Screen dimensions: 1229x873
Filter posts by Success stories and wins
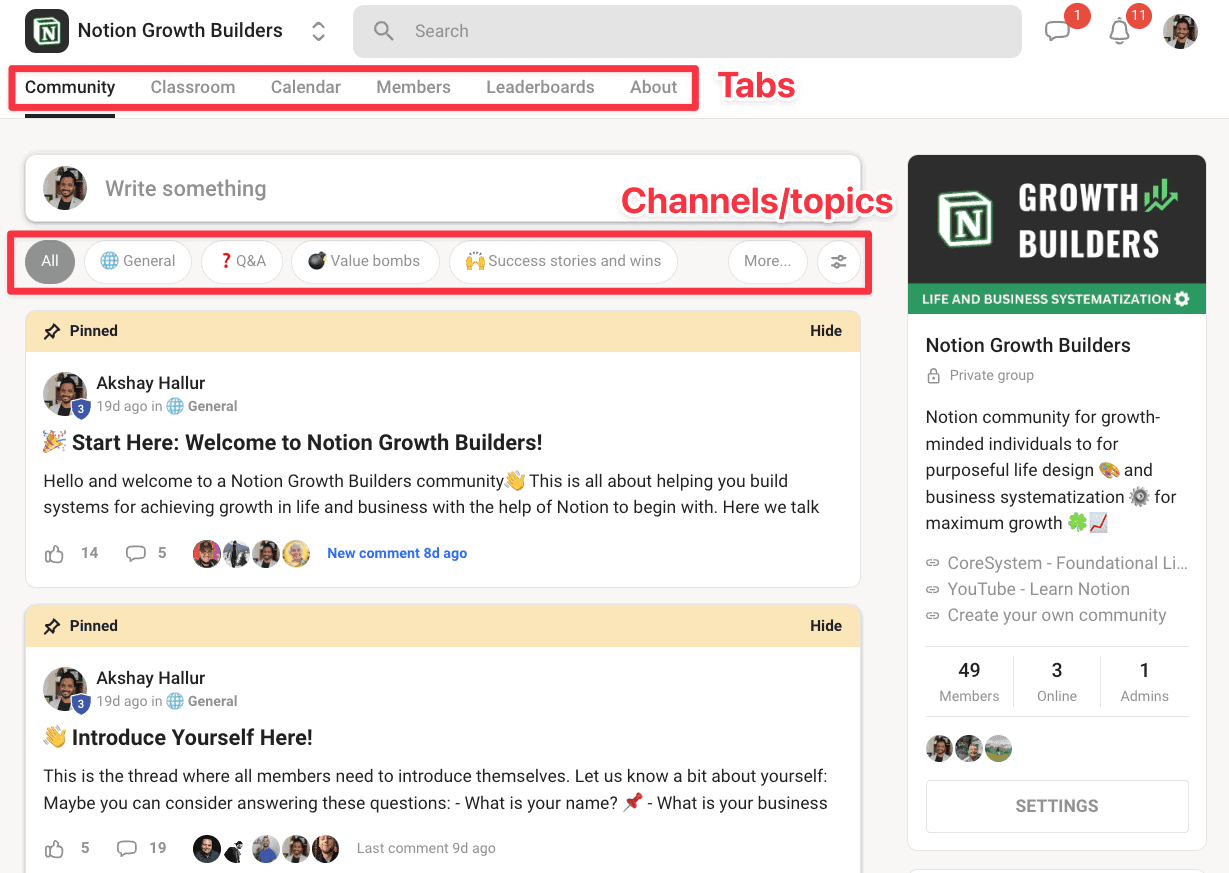click(x=563, y=261)
